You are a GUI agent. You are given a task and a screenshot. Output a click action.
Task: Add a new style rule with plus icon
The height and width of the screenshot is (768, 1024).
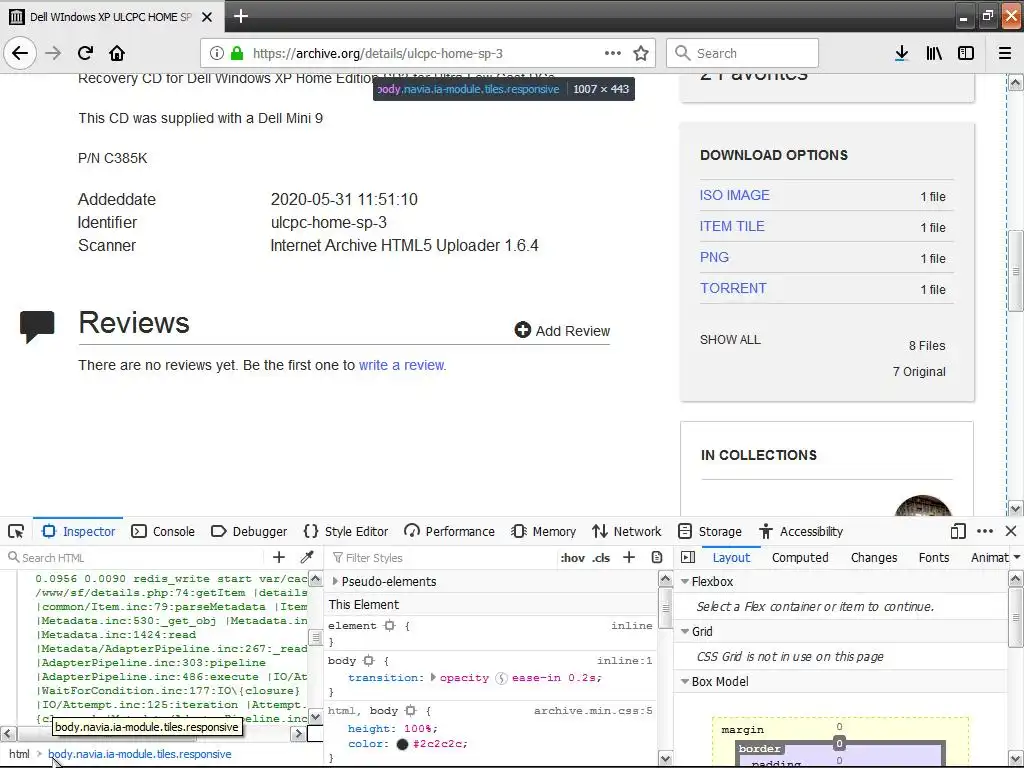pyautogui.click(x=629, y=557)
